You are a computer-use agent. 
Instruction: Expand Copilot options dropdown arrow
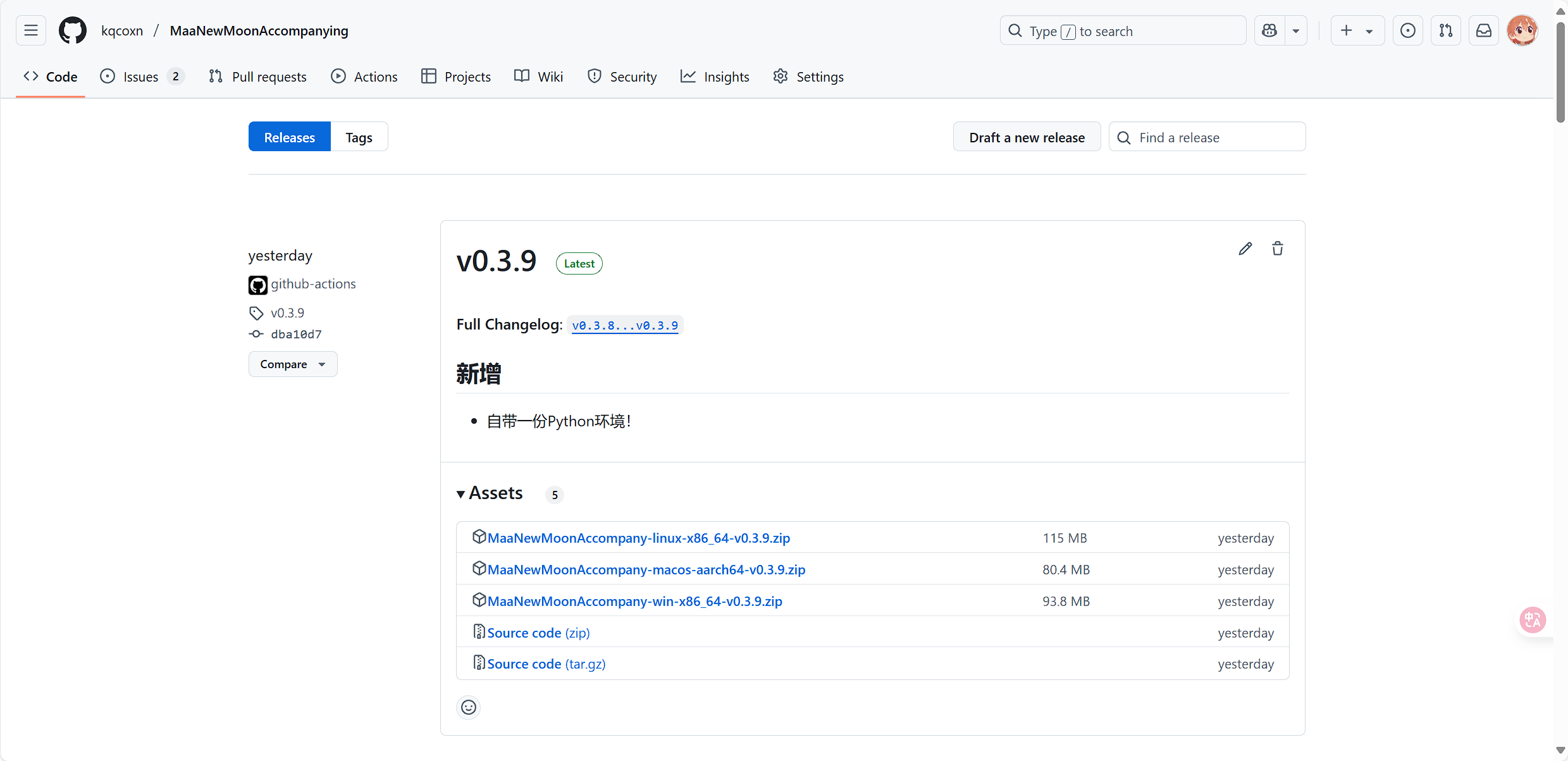pyautogui.click(x=1296, y=30)
